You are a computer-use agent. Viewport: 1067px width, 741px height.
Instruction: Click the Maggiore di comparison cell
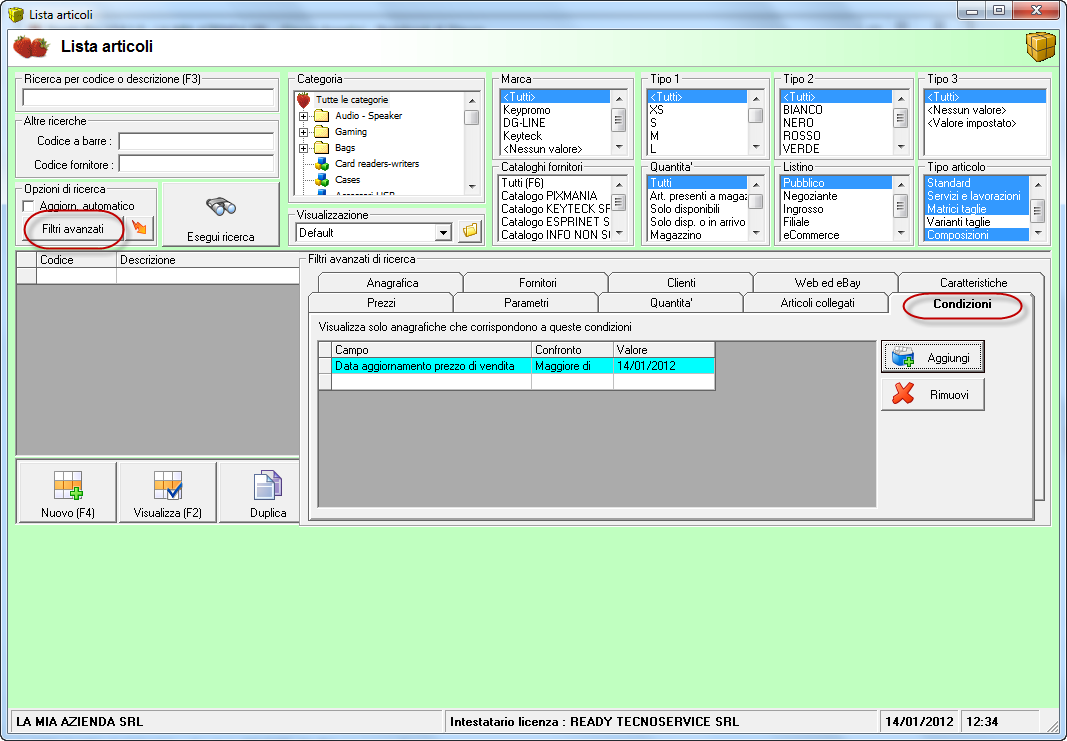click(572, 366)
